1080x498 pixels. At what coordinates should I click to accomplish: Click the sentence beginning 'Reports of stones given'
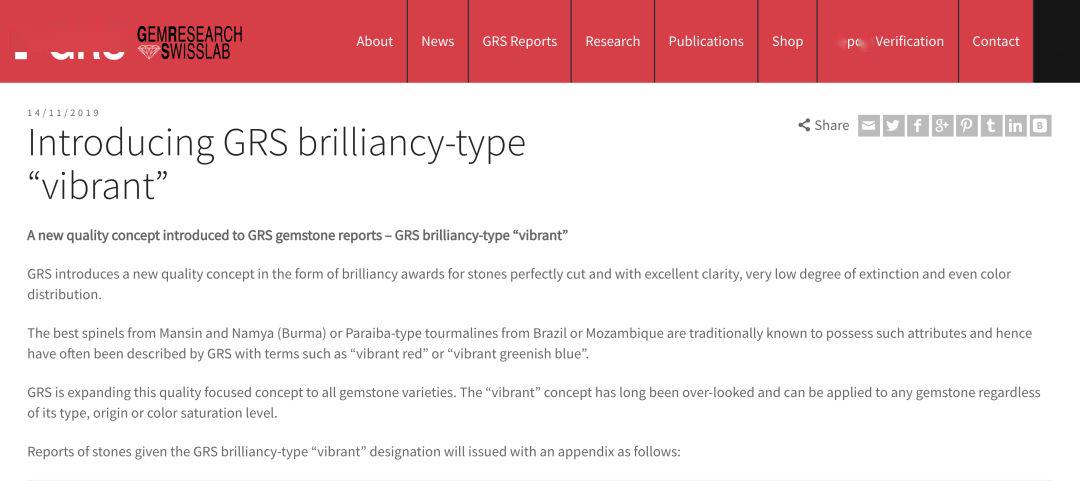pyautogui.click(x=353, y=453)
